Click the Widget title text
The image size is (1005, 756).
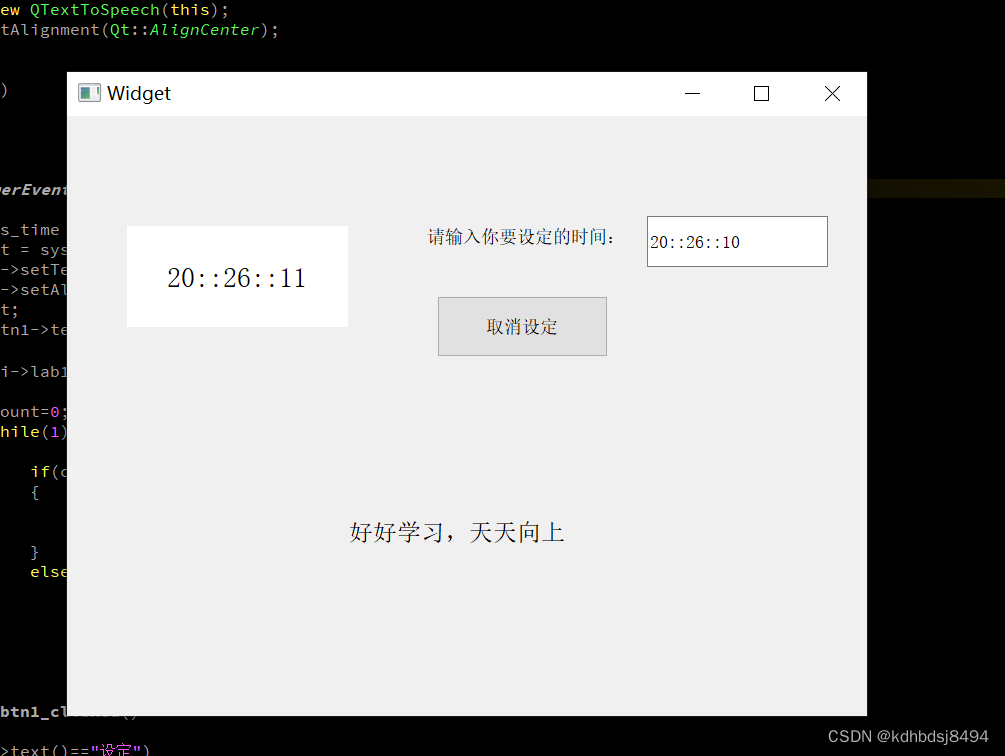pyautogui.click(x=140, y=93)
